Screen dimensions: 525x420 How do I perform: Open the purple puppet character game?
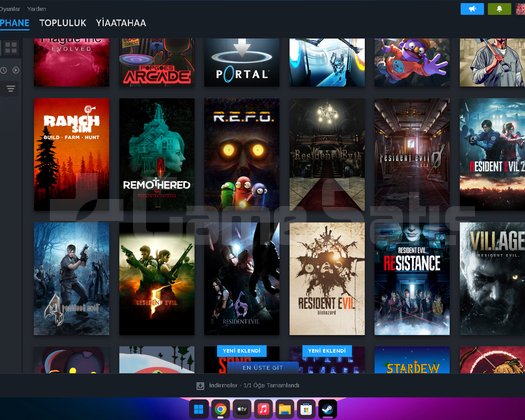pyautogui.click(x=412, y=62)
